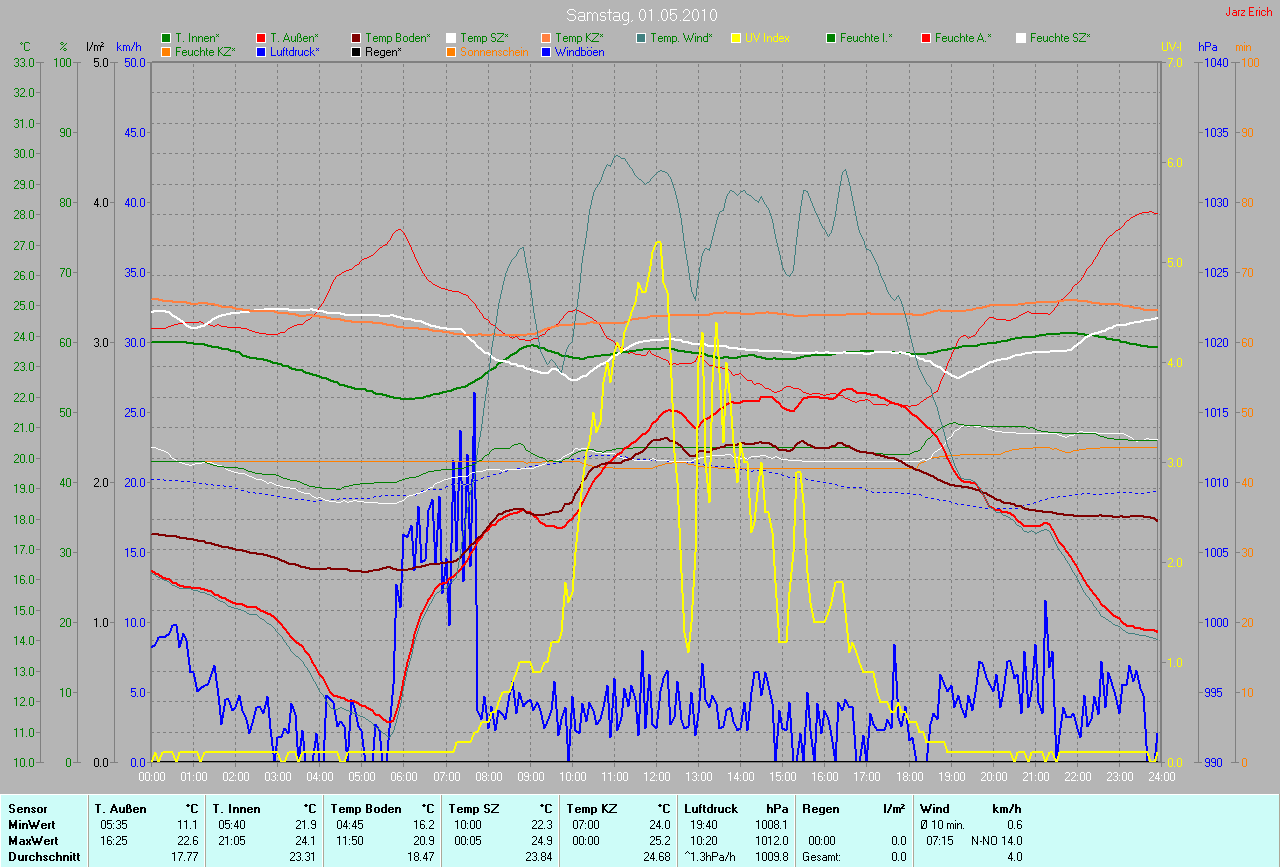The image size is (1280, 867).
Task: Click the 12:00 mark on time axis
Action: [x=656, y=776]
